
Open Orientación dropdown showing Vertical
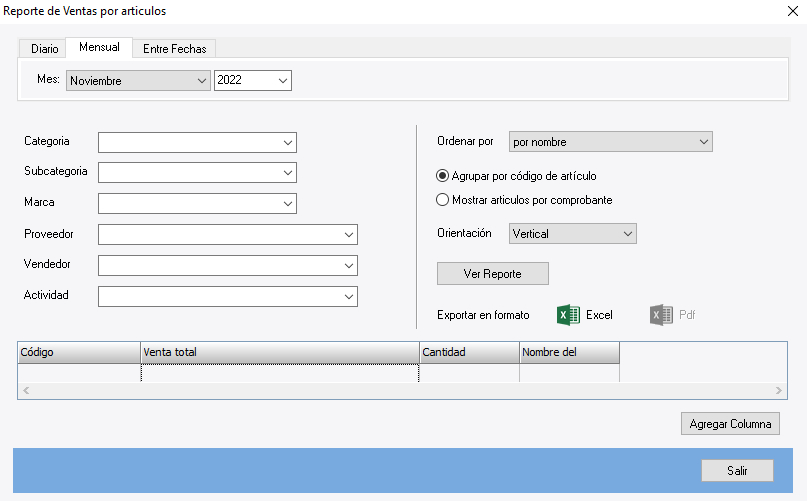(572, 233)
